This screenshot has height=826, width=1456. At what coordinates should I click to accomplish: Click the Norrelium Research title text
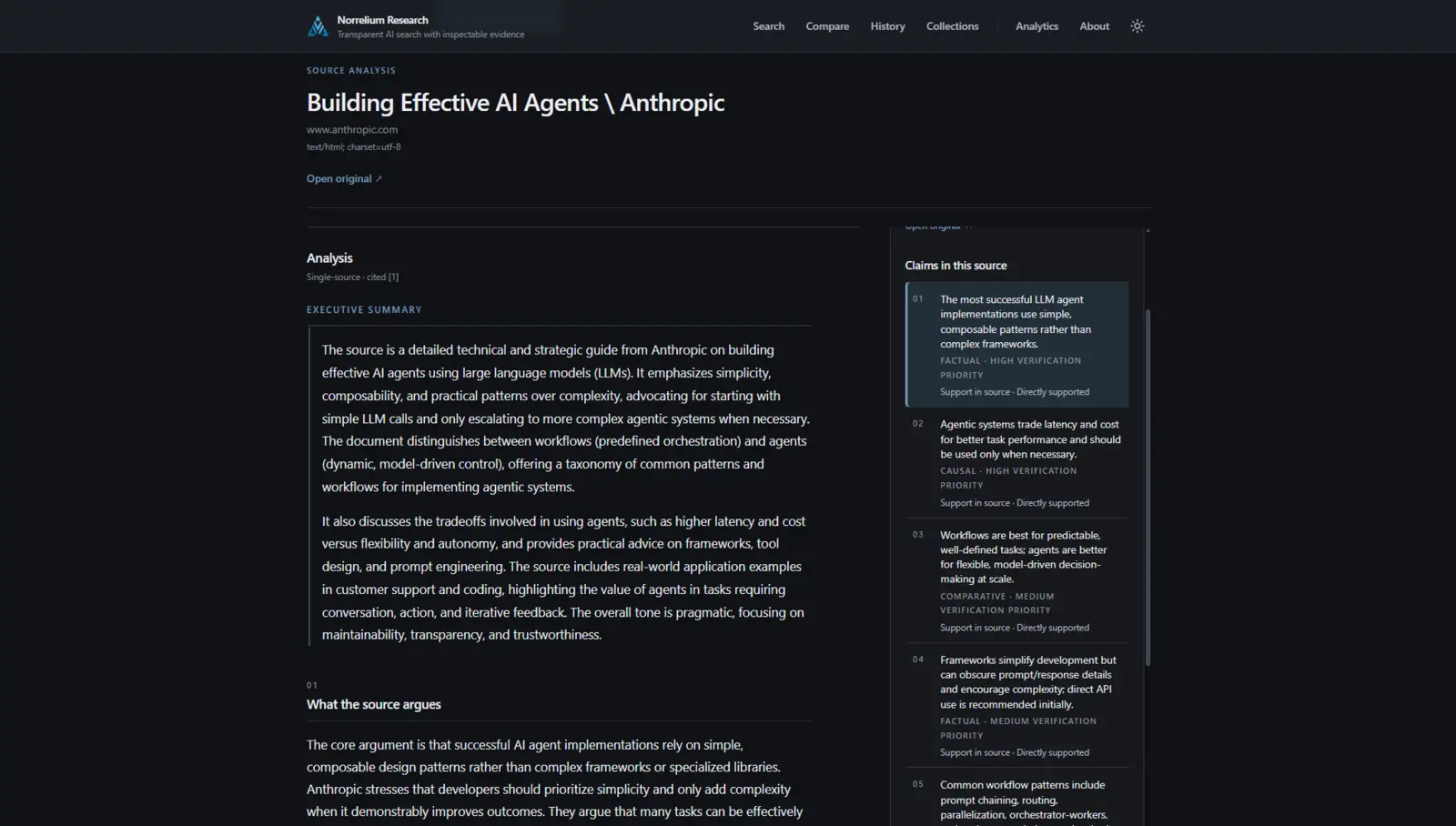382,20
